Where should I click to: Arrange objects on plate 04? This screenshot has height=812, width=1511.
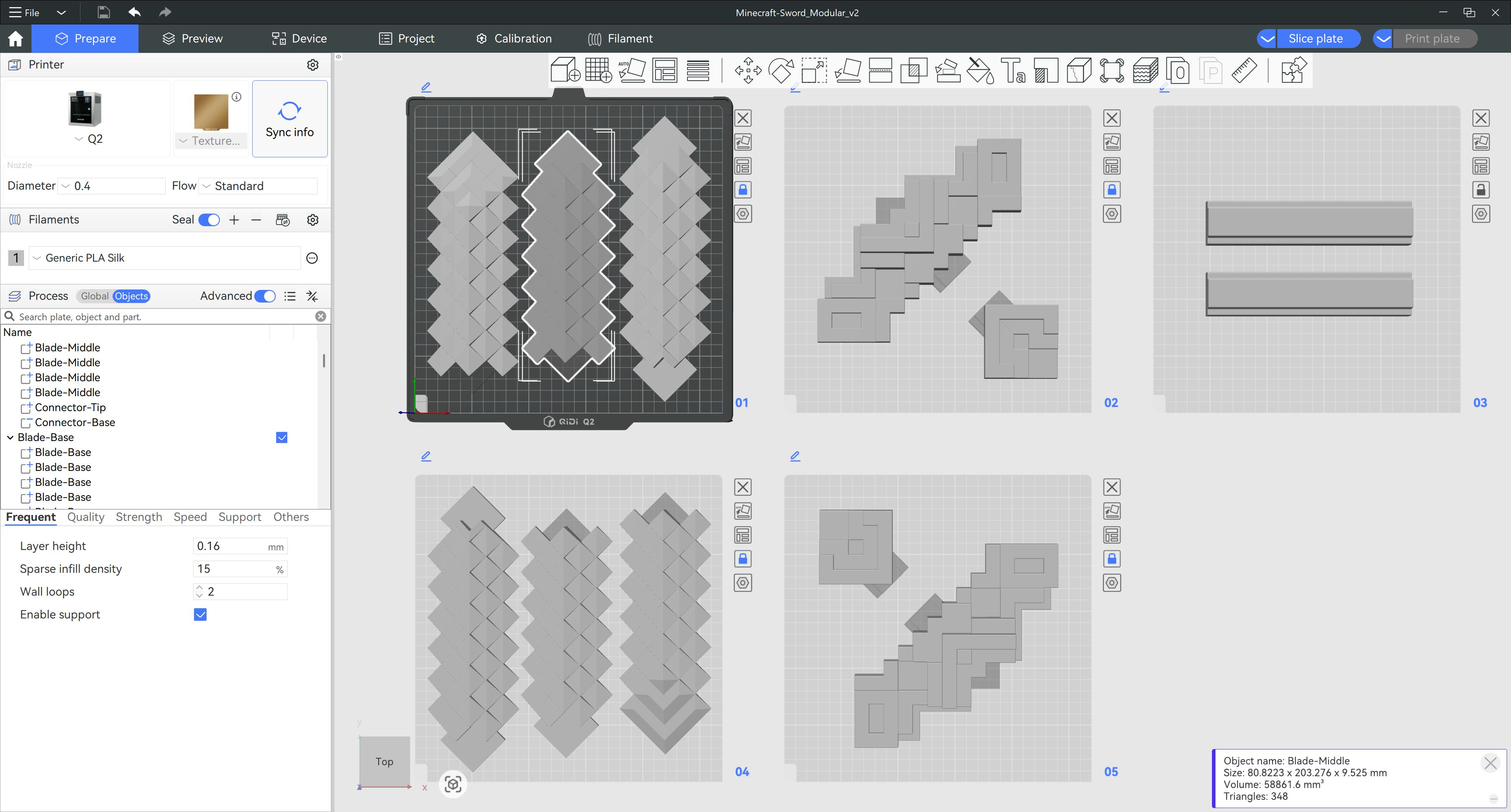pyautogui.click(x=743, y=535)
